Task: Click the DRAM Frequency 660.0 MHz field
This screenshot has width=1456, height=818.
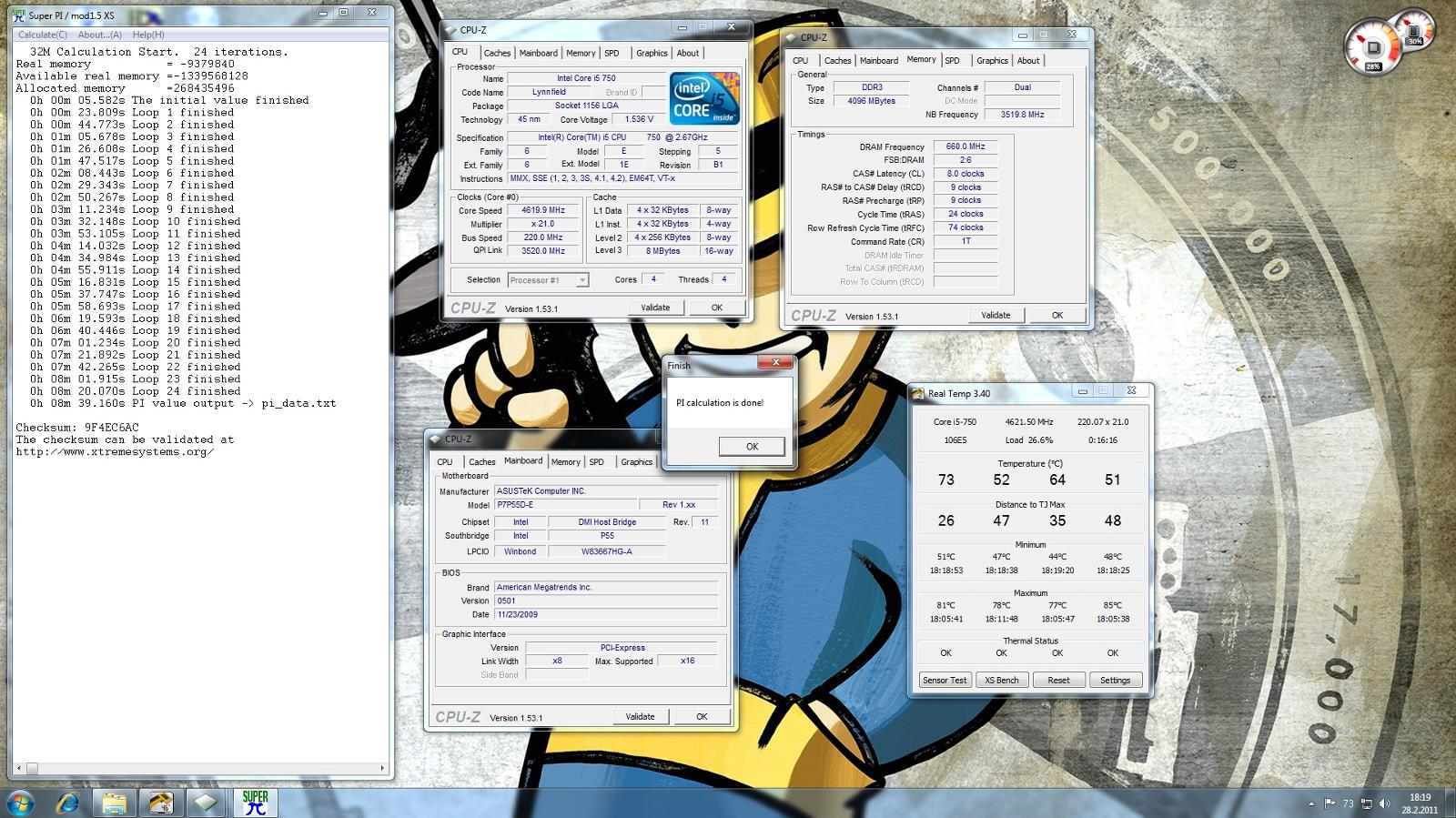Action: 966,146
